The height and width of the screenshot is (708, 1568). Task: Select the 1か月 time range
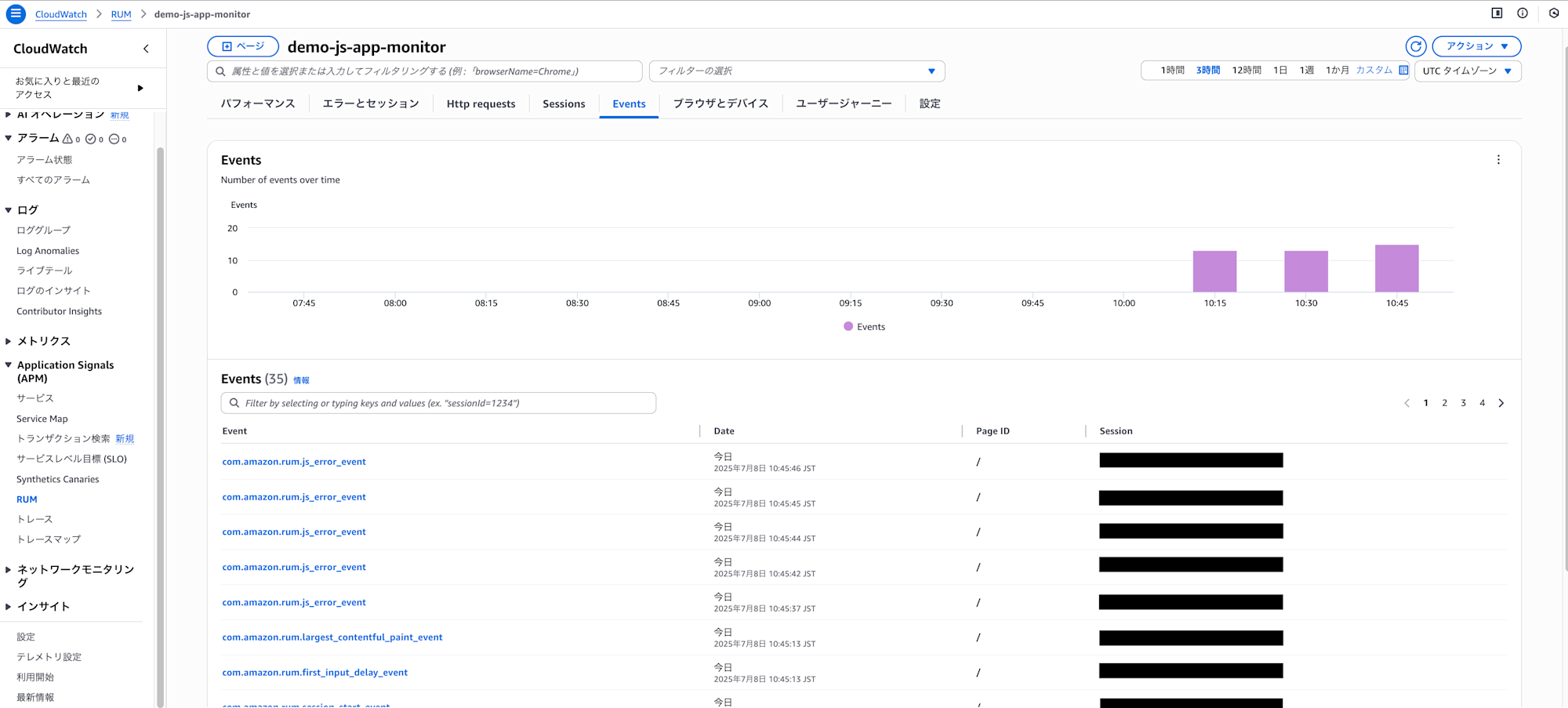(x=1337, y=71)
